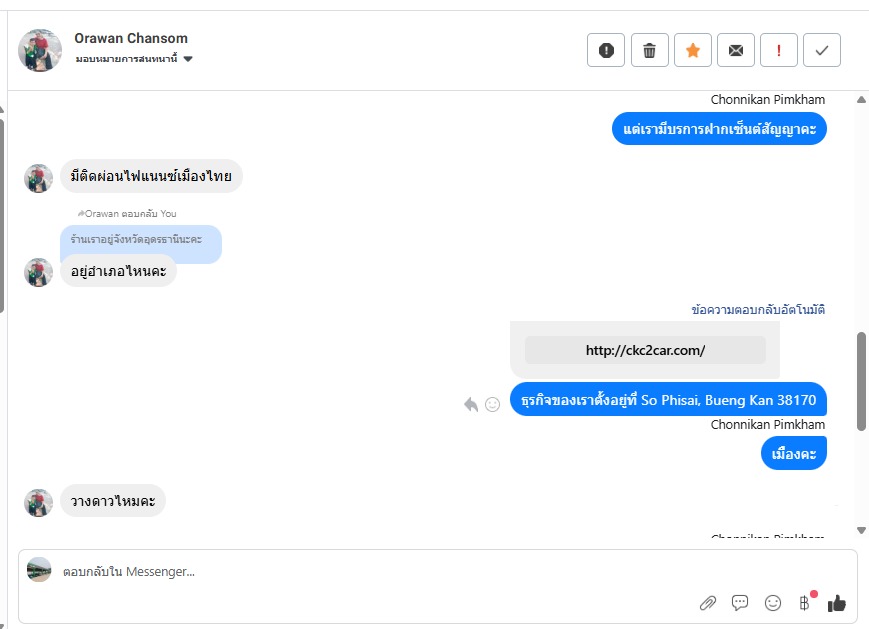
Task: Attach a file with paperclip icon
Action: tap(707, 602)
